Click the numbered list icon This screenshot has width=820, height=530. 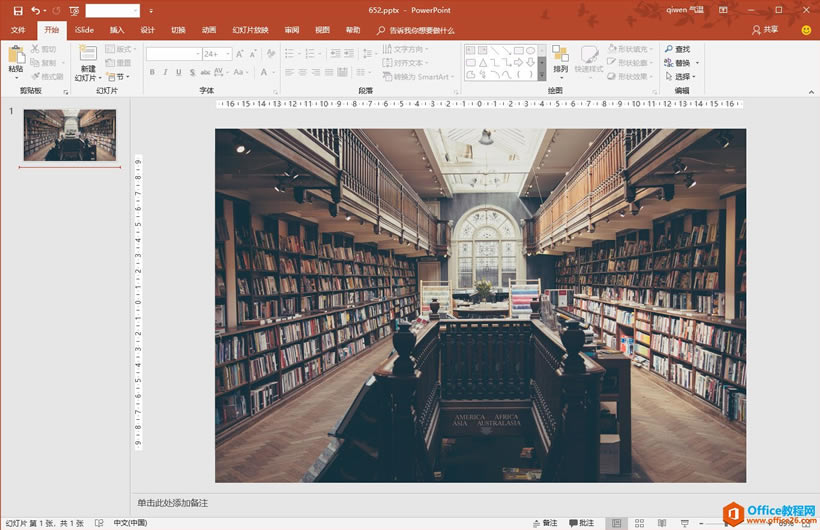point(312,54)
